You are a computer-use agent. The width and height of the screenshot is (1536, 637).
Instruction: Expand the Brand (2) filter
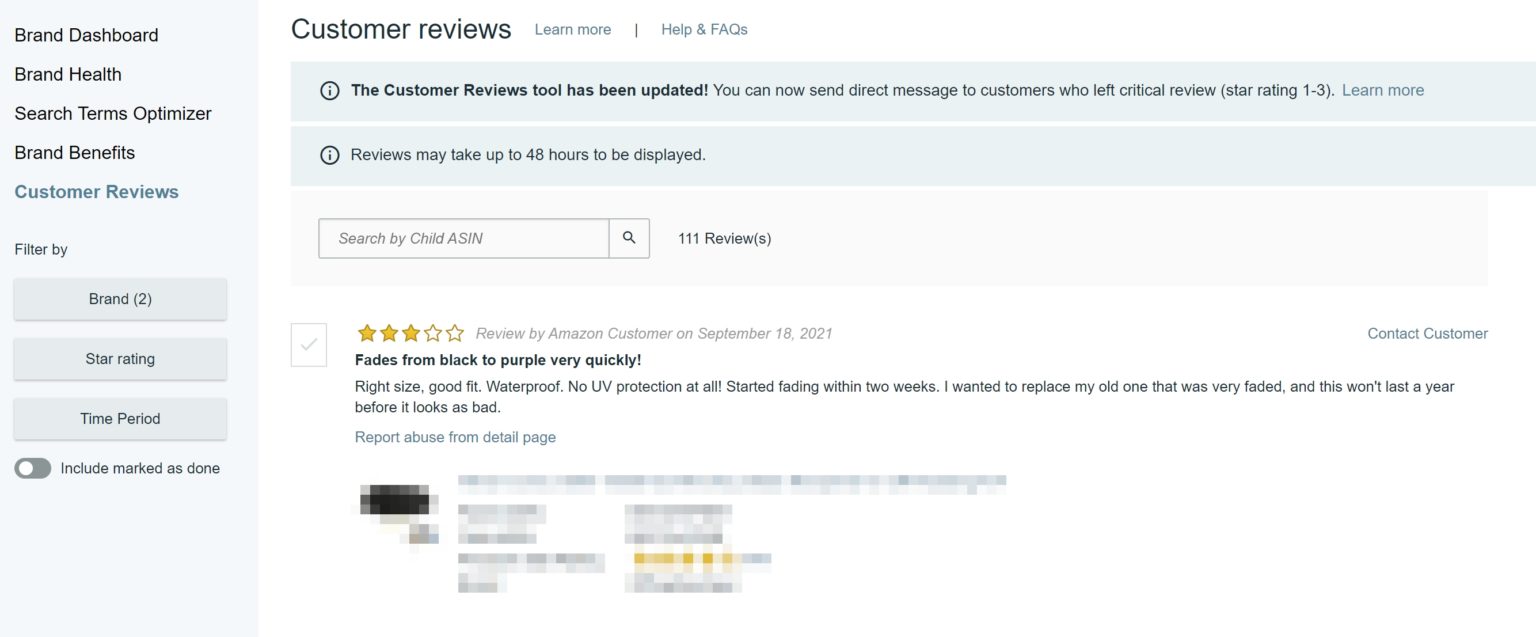point(120,298)
